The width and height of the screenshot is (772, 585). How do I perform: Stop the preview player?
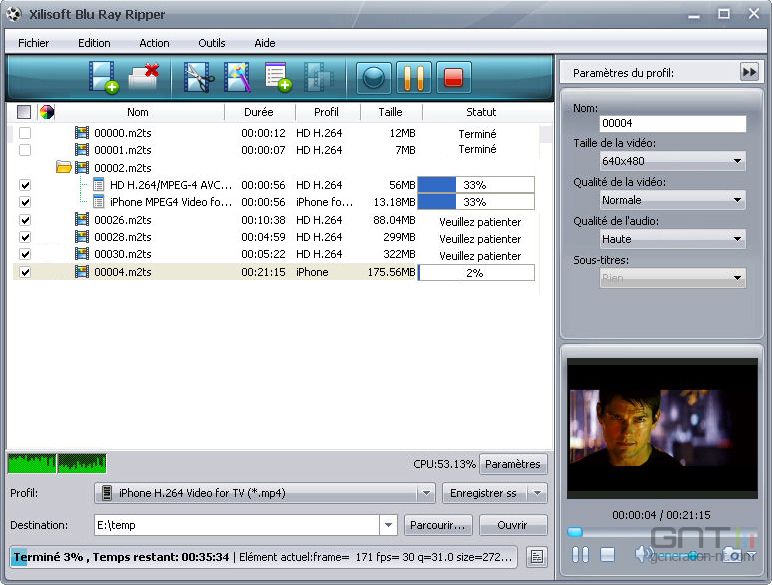(608, 555)
